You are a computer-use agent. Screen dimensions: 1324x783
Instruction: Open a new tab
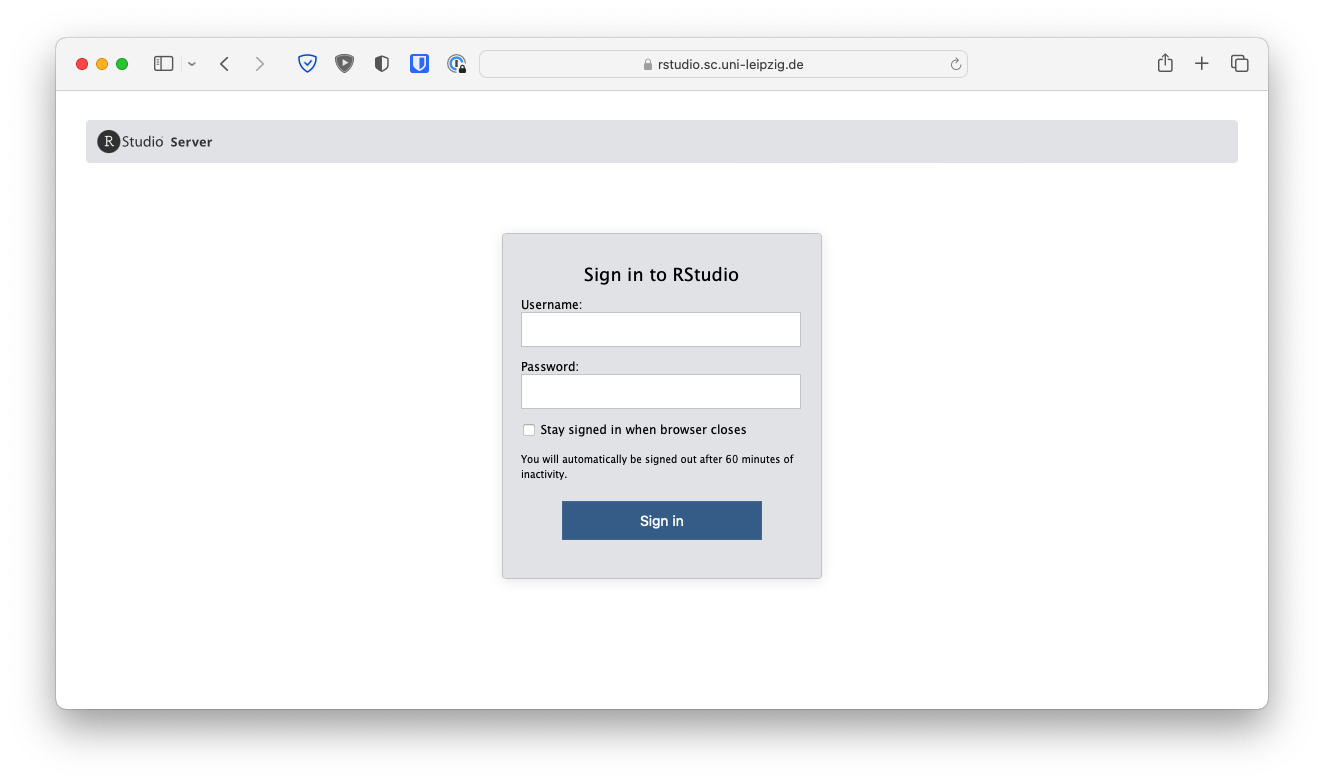[x=1202, y=64]
